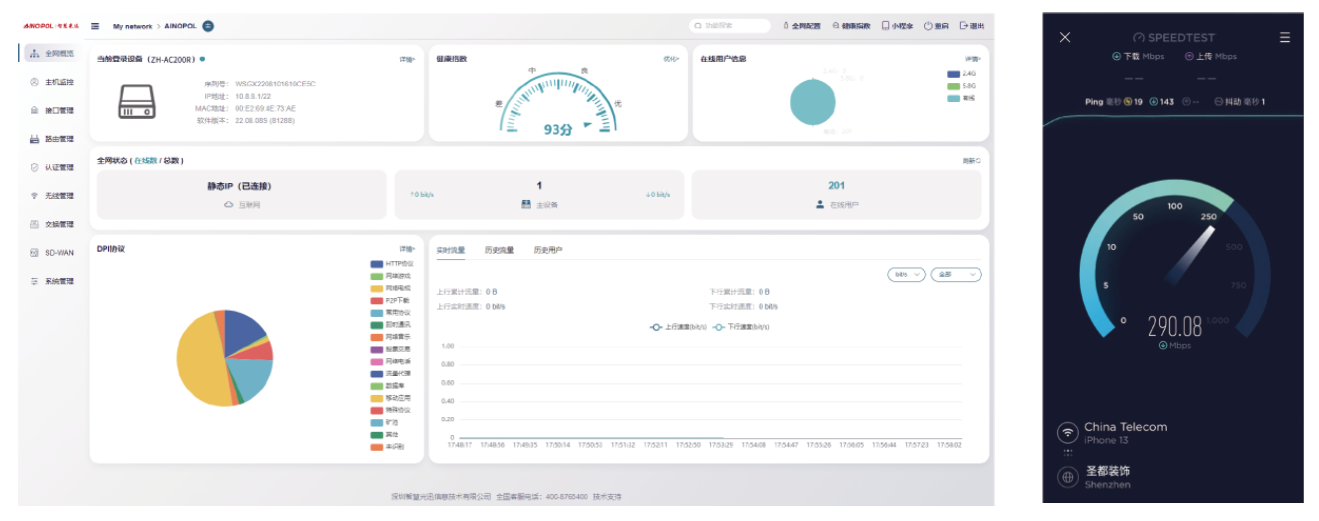The height and width of the screenshot is (521, 1319).
Task: Open the 主机监控 sidebar icon
Action: [x=35, y=82]
